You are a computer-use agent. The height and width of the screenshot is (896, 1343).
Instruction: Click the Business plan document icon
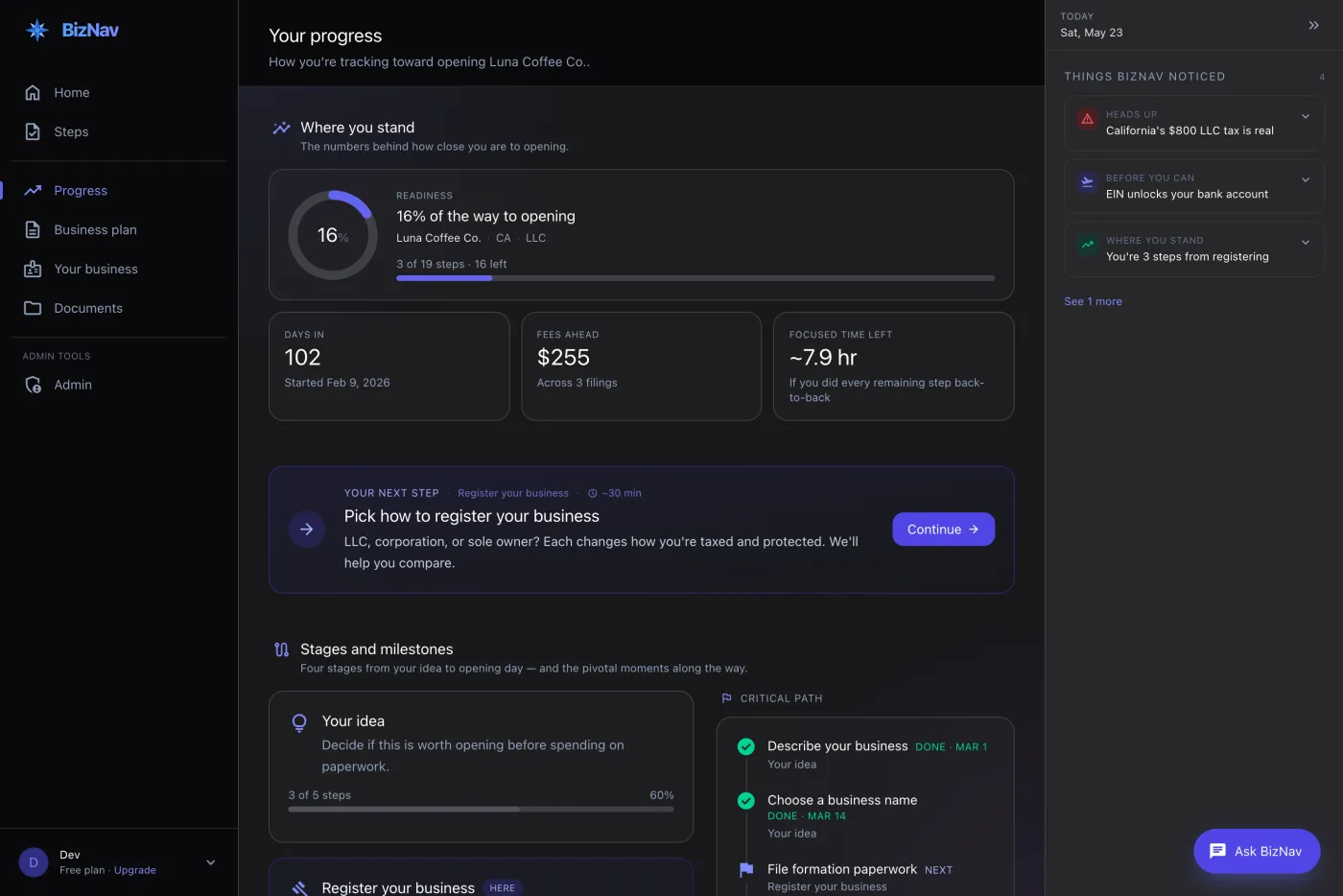[x=33, y=229]
